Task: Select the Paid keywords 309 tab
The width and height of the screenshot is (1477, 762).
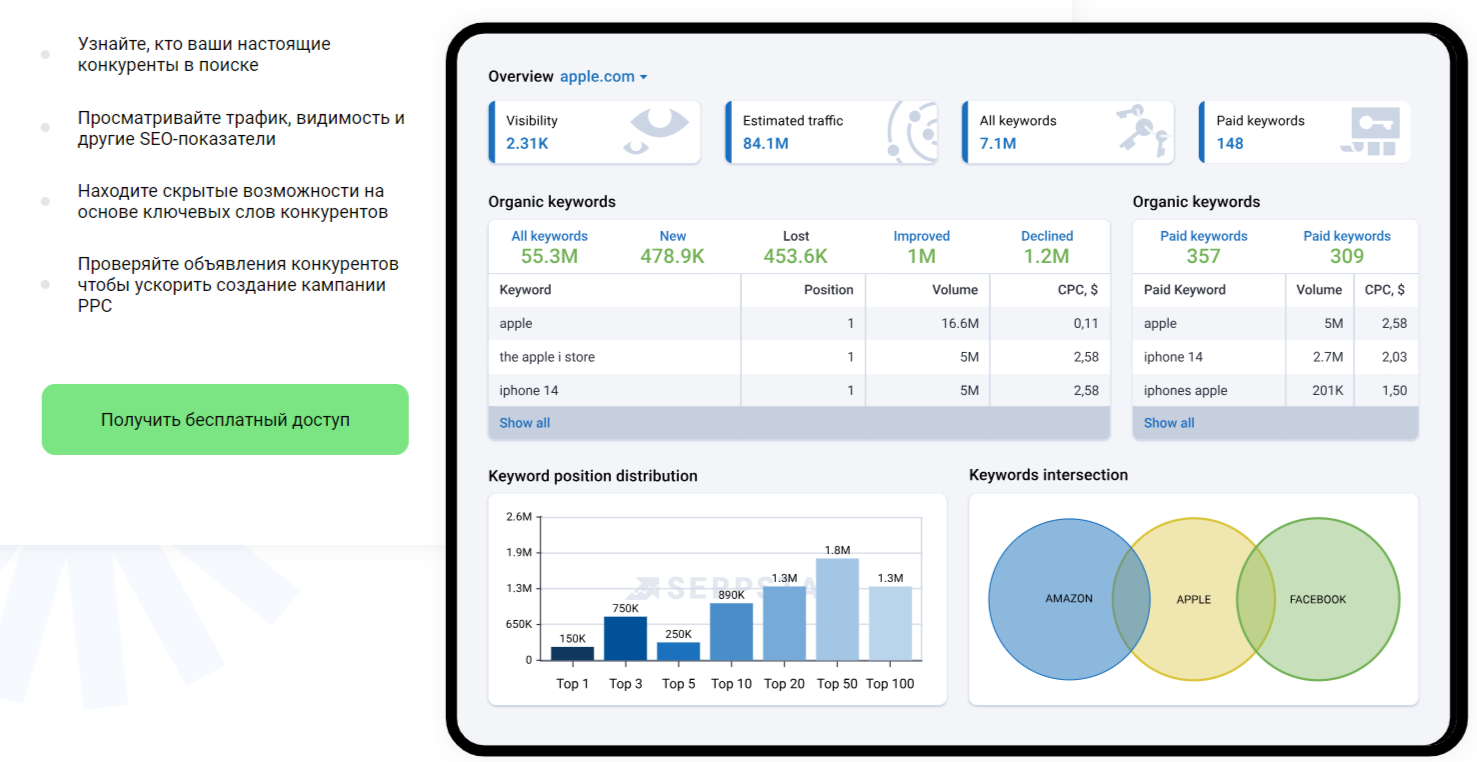Action: (1347, 247)
